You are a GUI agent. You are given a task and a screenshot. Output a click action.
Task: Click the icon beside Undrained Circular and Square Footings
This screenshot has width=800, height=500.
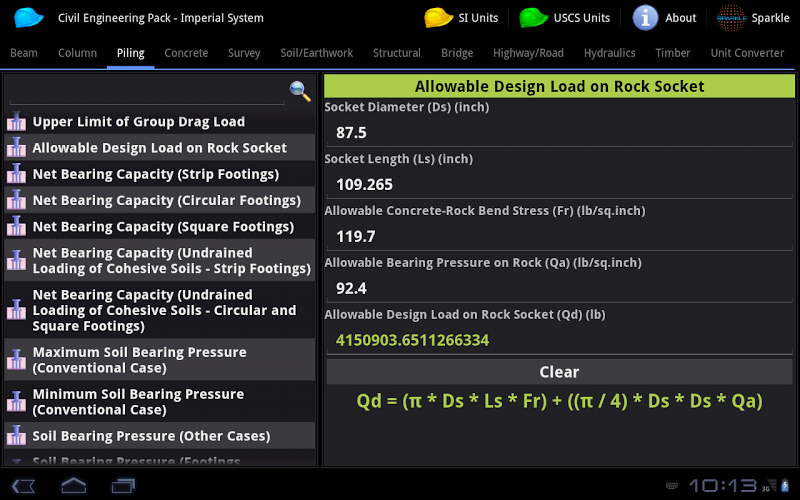[x=16, y=310]
